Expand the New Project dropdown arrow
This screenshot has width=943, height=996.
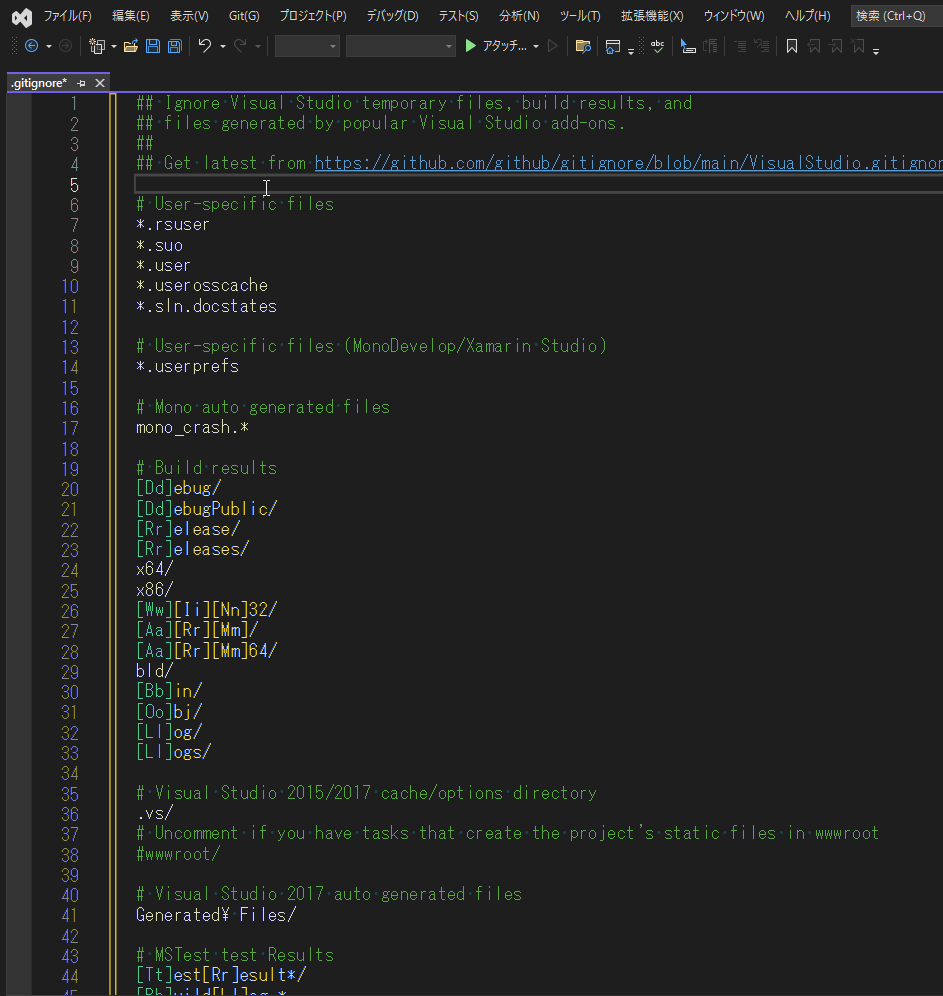click(x=114, y=46)
